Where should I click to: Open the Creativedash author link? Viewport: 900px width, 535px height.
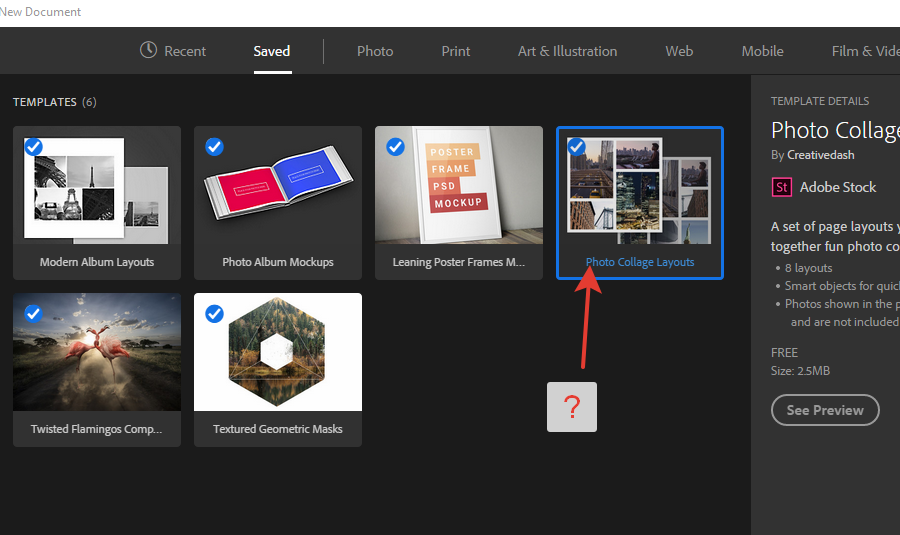click(821, 155)
